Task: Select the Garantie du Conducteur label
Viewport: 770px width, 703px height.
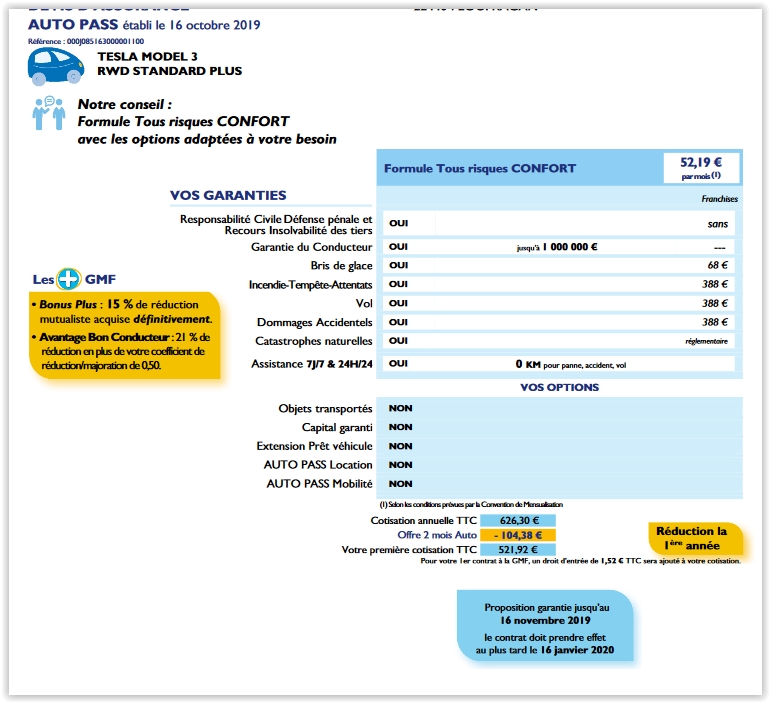Action: [x=311, y=247]
